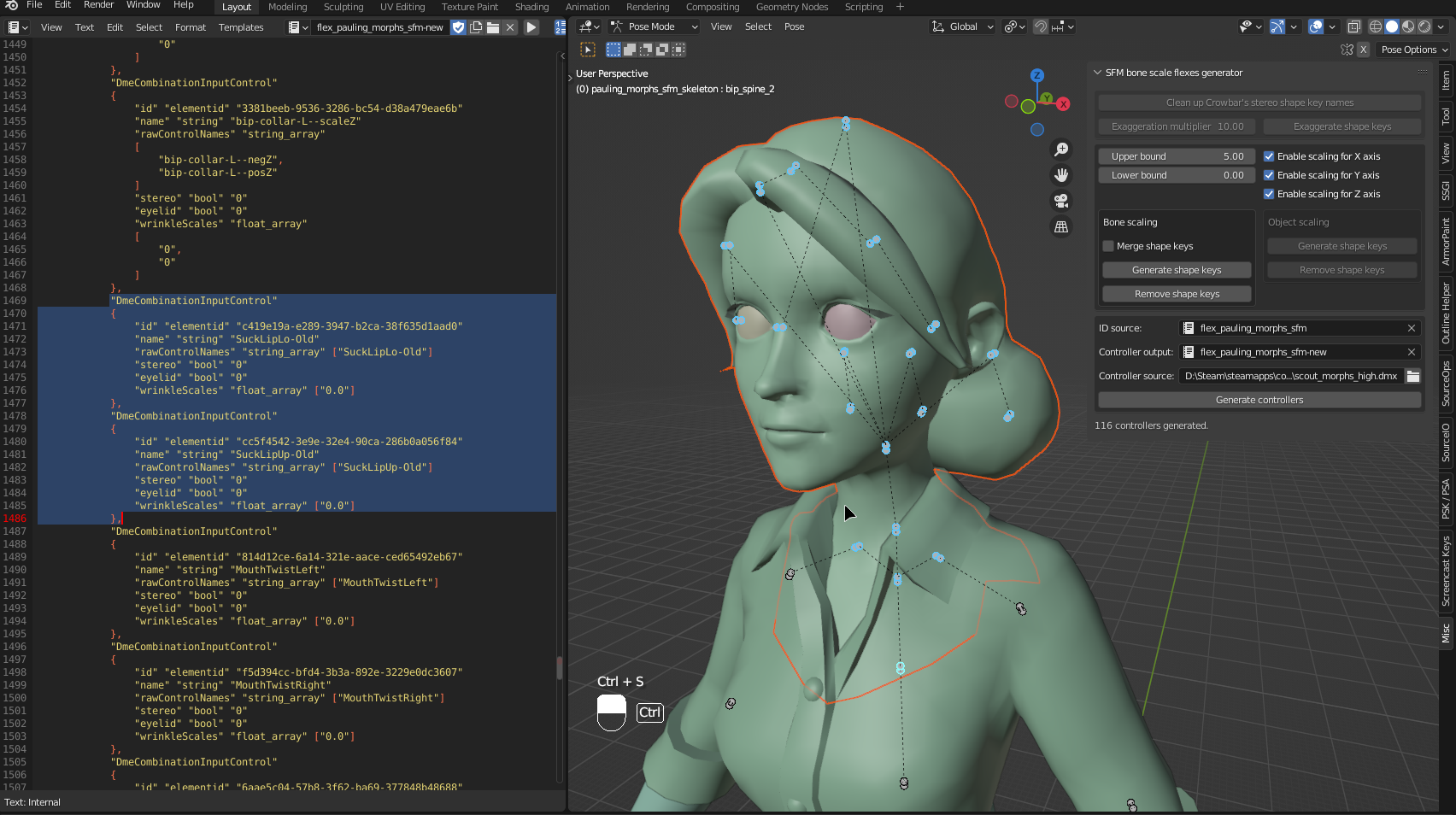This screenshot has height=815, width=1456.
Task: Click Exaggerate shape keys button
Action: (1342, 126)
